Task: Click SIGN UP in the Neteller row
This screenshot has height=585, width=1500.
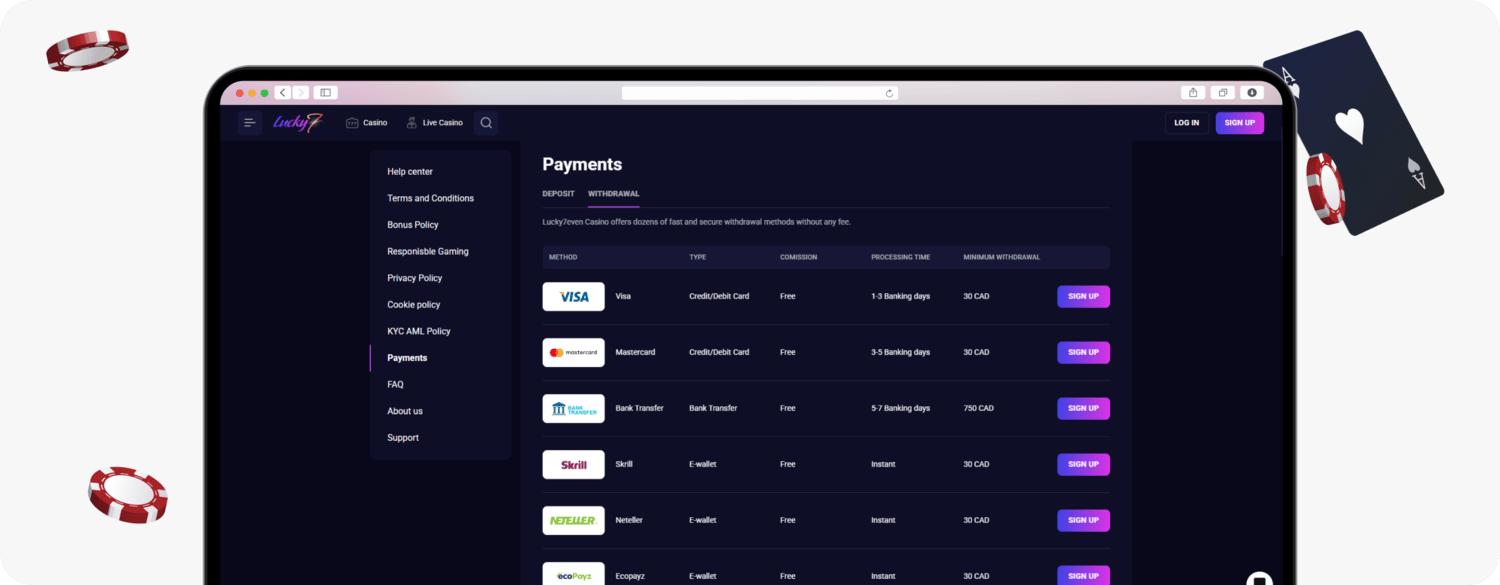Action: click(x=1084, y=521)
